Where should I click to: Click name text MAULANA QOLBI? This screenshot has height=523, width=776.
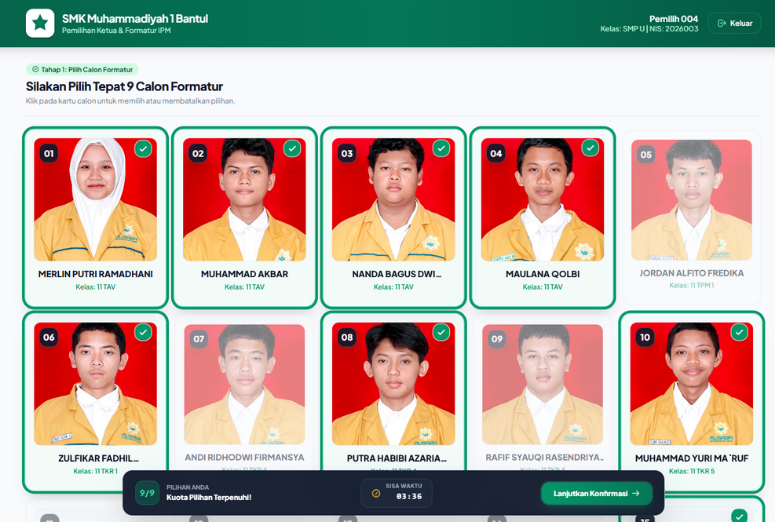(542, 274)
